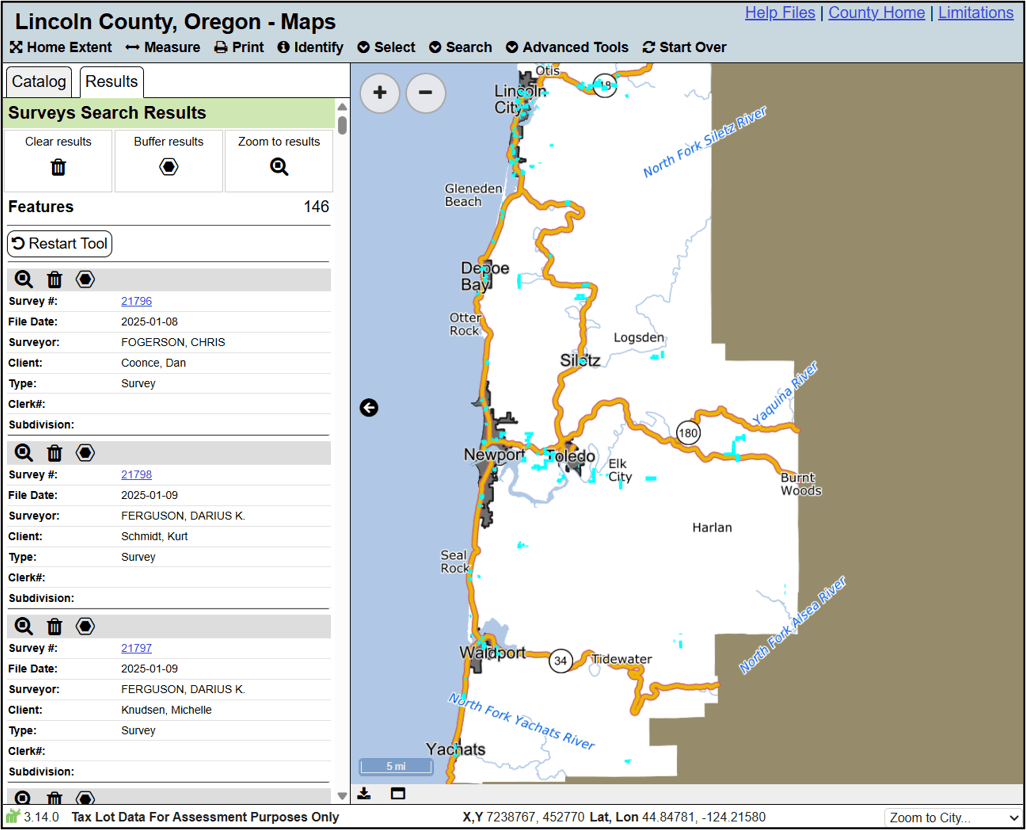Go to County Home link
The image size is (1026, 830).
pyautogui.click(x=876, y=12)
